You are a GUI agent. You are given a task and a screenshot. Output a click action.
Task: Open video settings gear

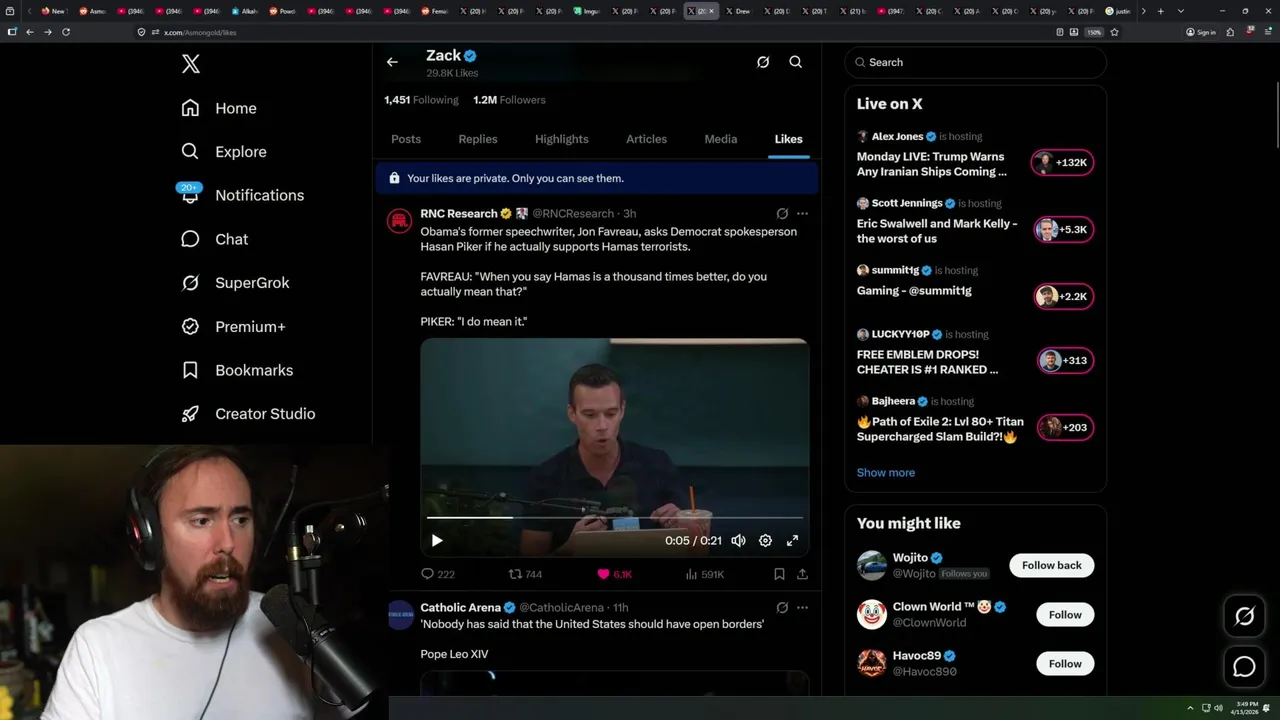click(x=765, y=541)
